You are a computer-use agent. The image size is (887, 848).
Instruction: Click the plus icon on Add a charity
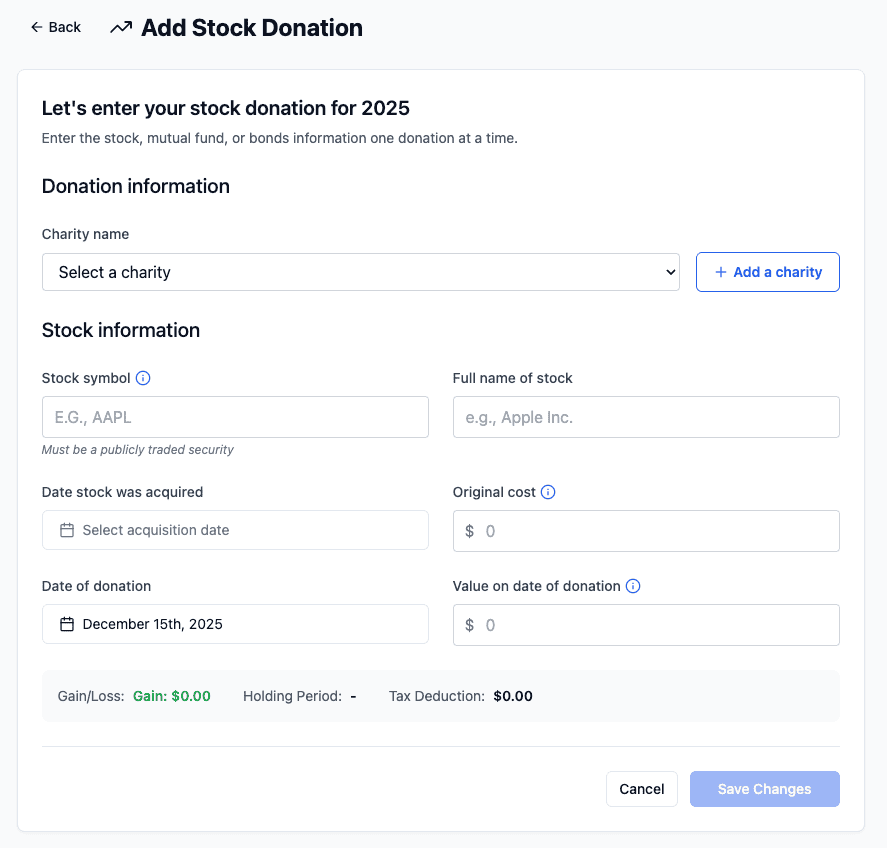pos(720,272)
